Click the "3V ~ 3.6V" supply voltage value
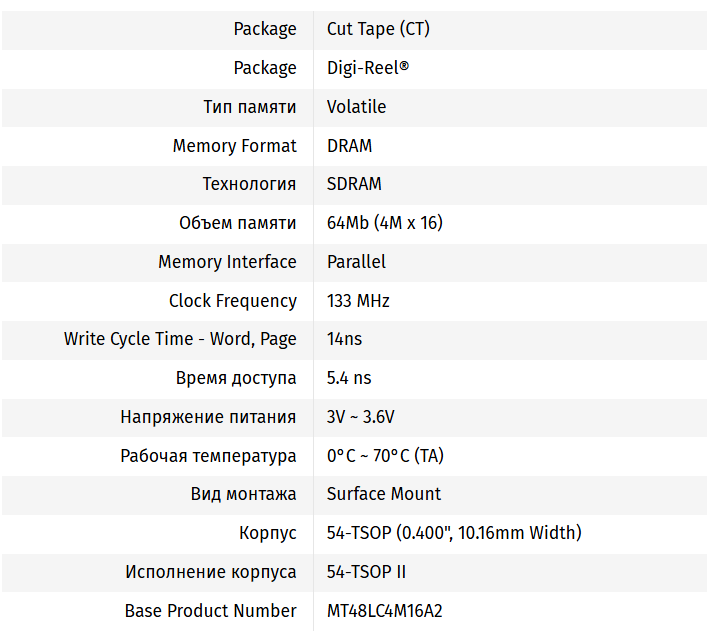Viewport: 707px width, 634px height. pos(360,417)
